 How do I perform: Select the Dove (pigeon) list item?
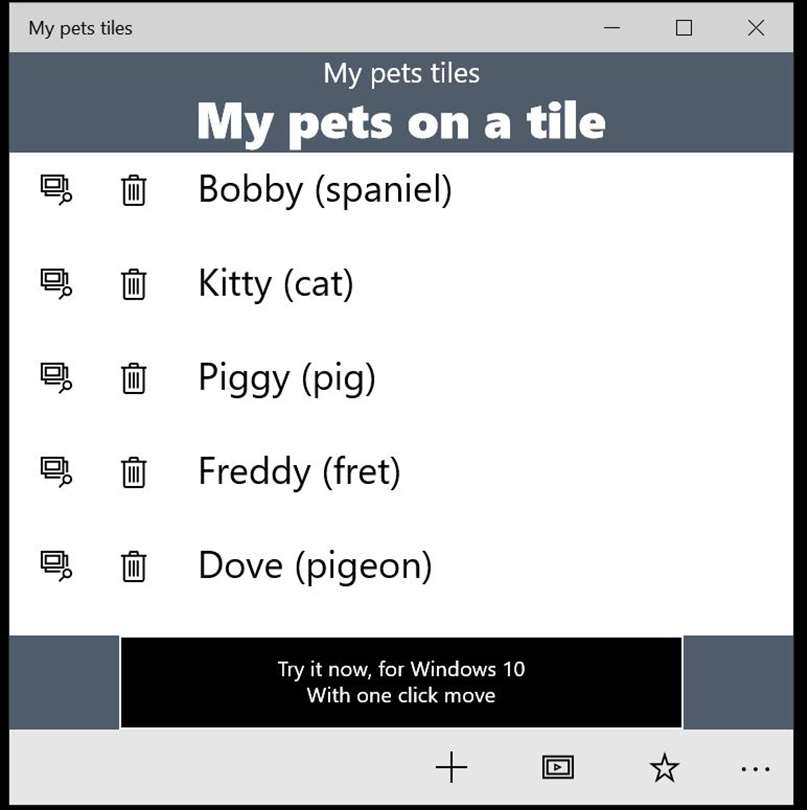coord(315,566)
